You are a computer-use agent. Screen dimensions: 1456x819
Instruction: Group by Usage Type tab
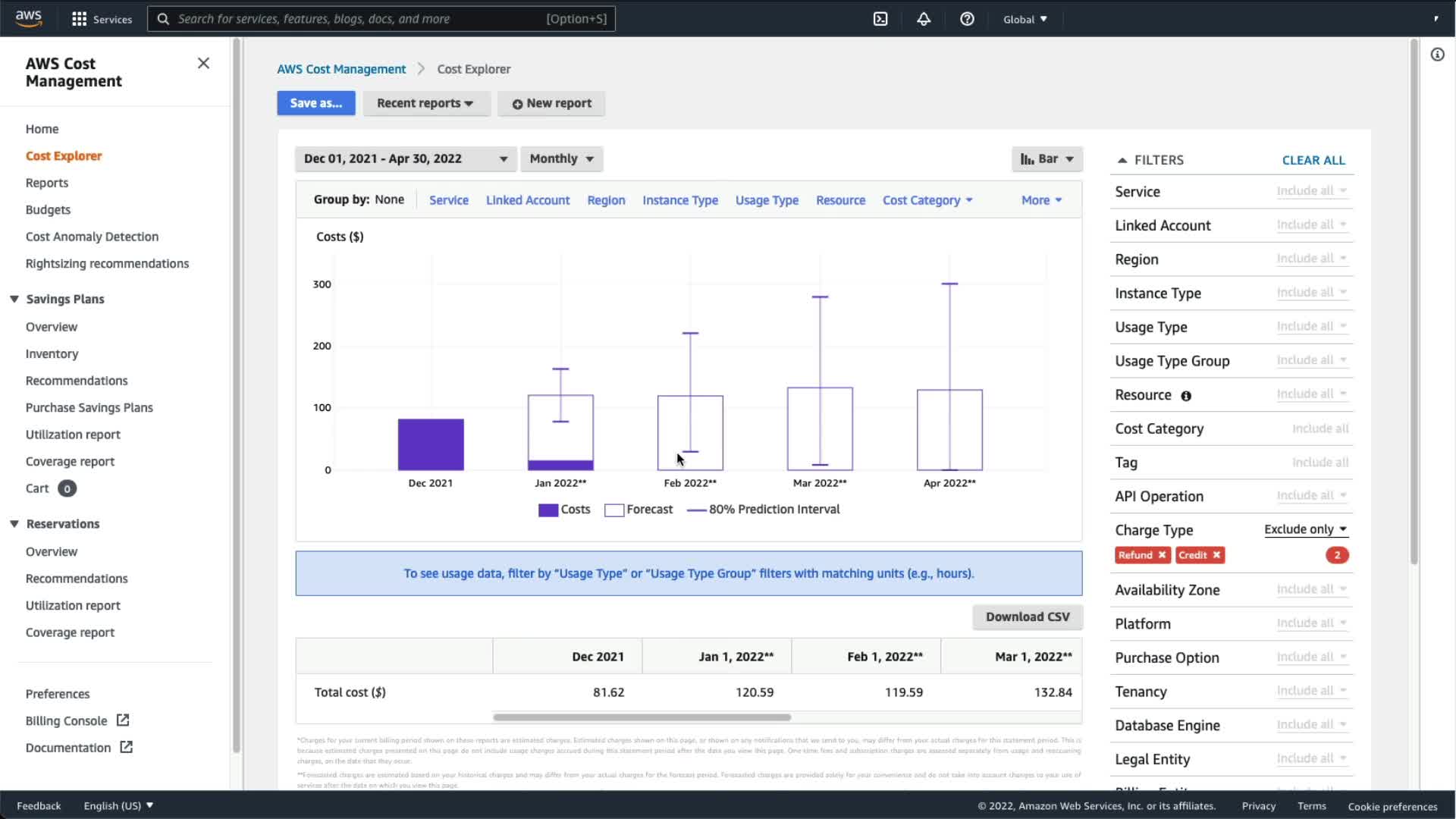[x=766, y=200]
